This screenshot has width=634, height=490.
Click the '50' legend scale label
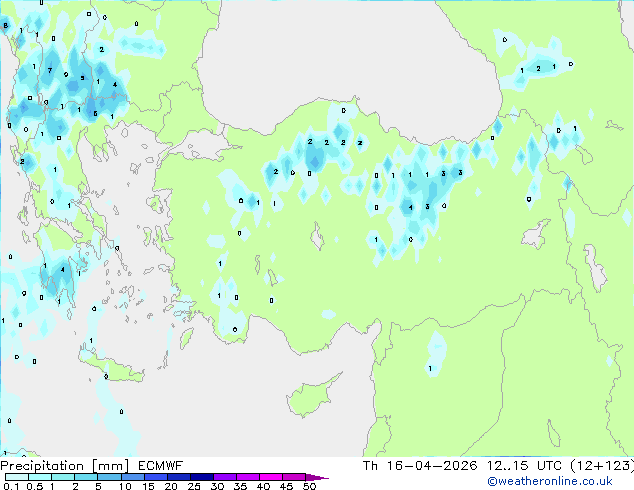309,486
